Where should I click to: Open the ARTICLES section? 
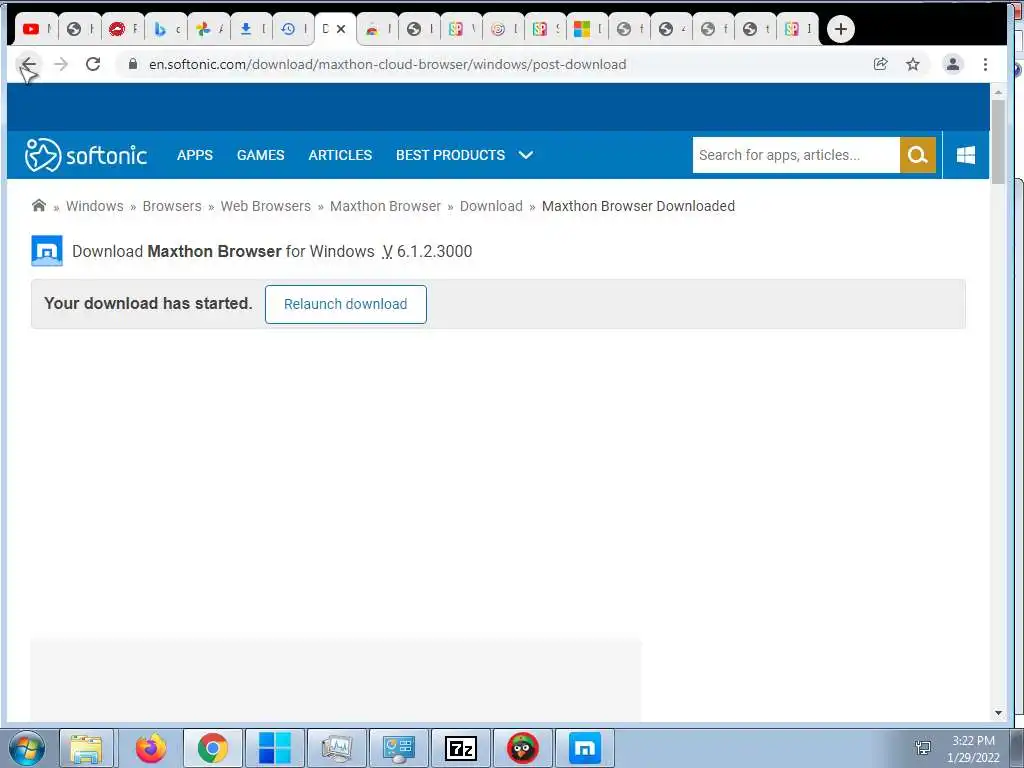coord(340,155)
